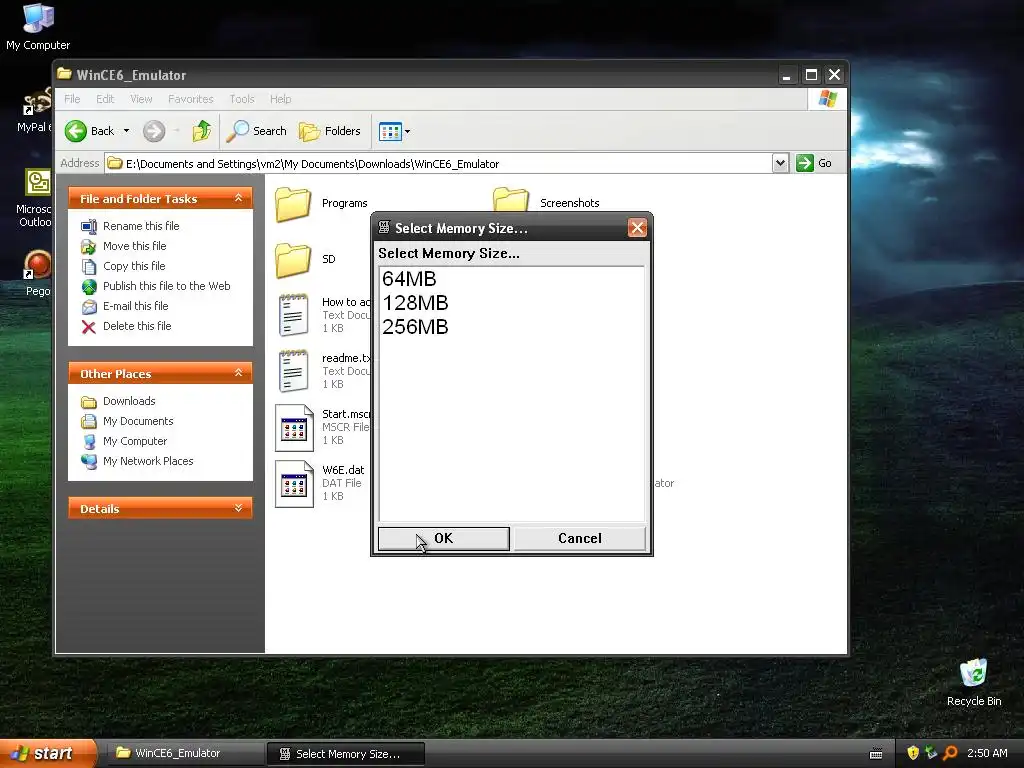Click the Rename this file icon

coord(89,227)
